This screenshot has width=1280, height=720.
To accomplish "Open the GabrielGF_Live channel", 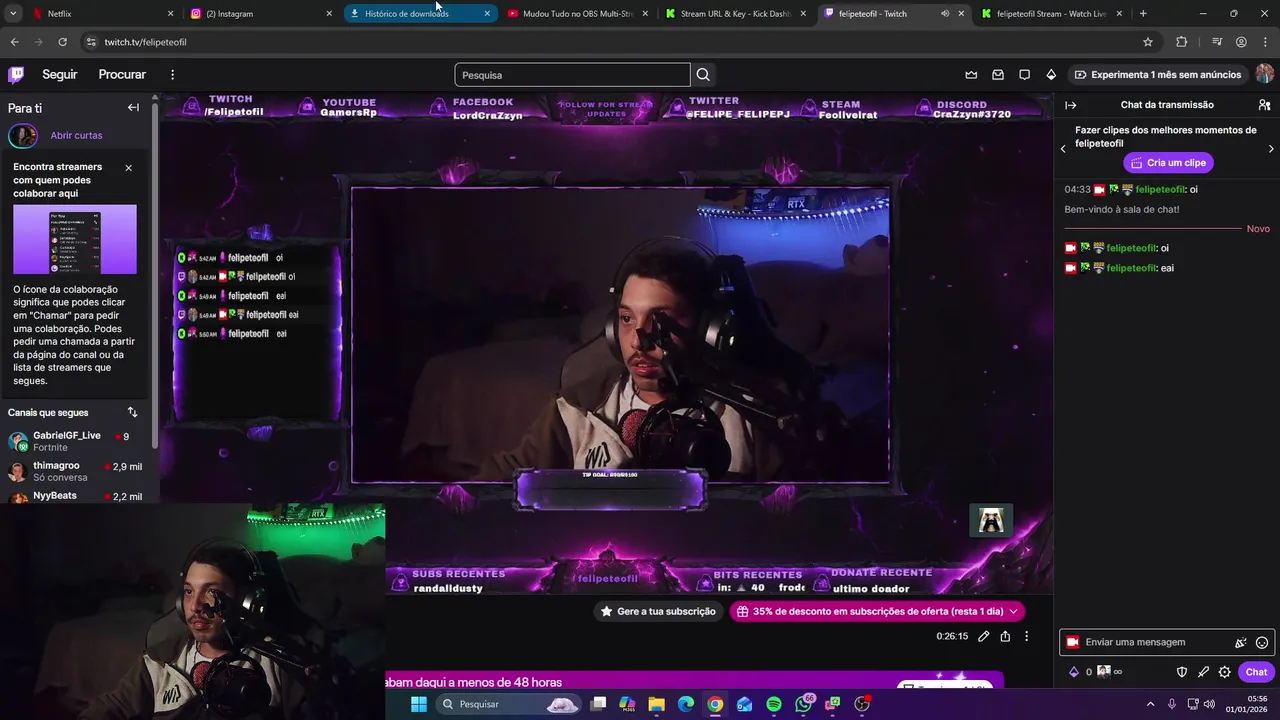I will click(75, 441).
